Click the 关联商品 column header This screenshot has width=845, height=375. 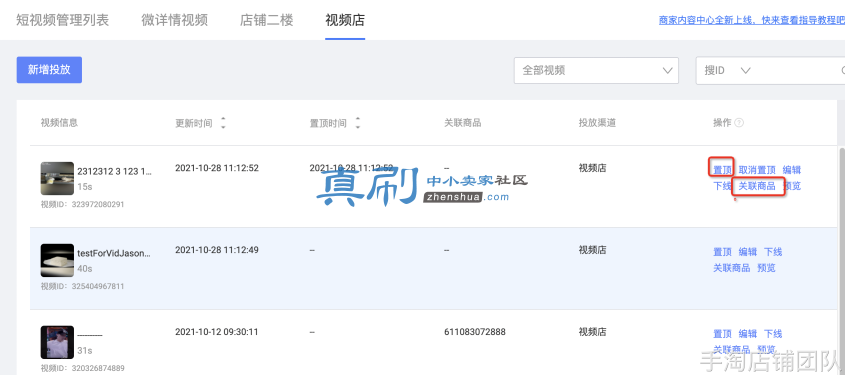coord(462,123)
